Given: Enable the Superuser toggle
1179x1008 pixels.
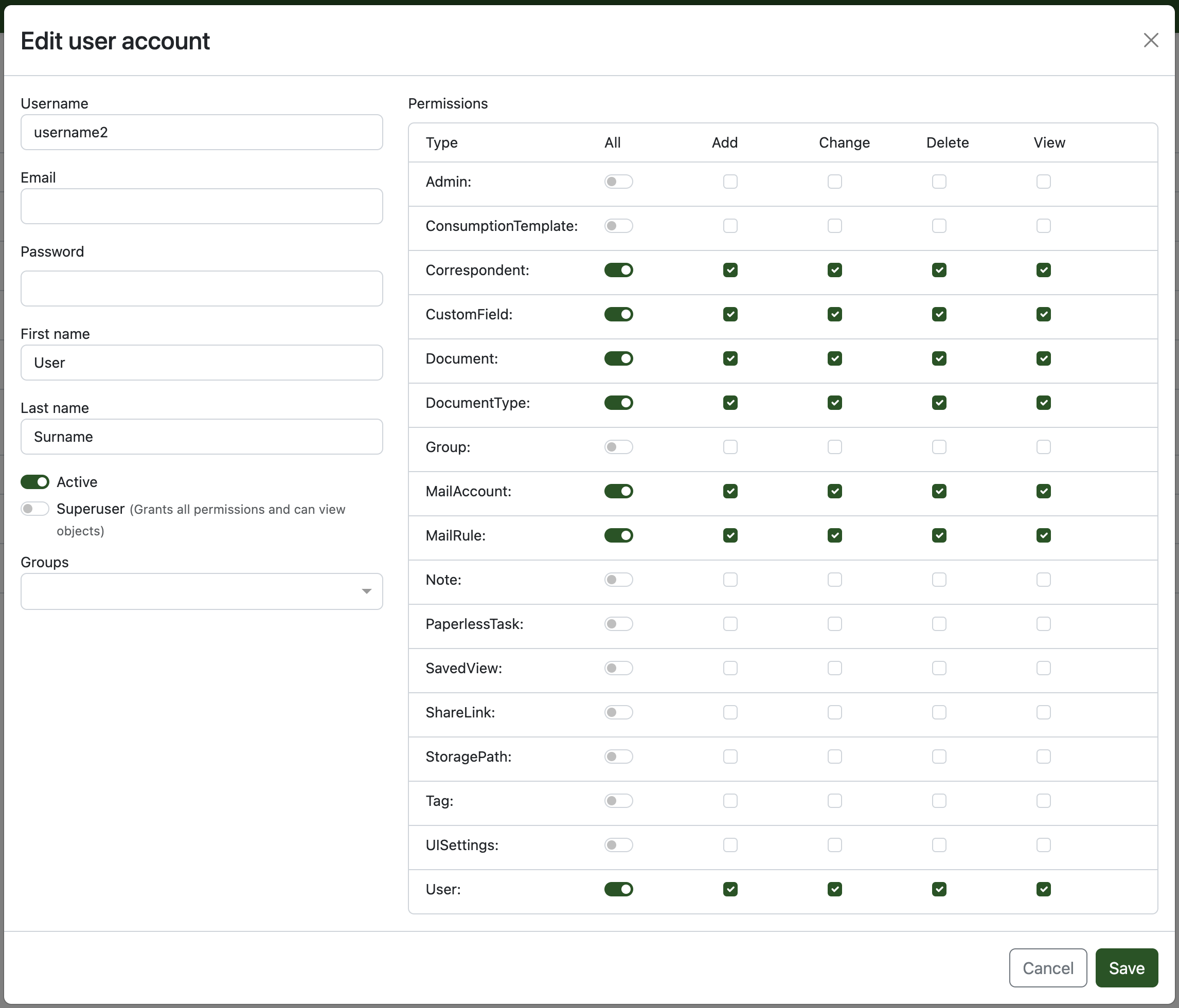Looking at the screenshot, I should click(x=35, y=509).
